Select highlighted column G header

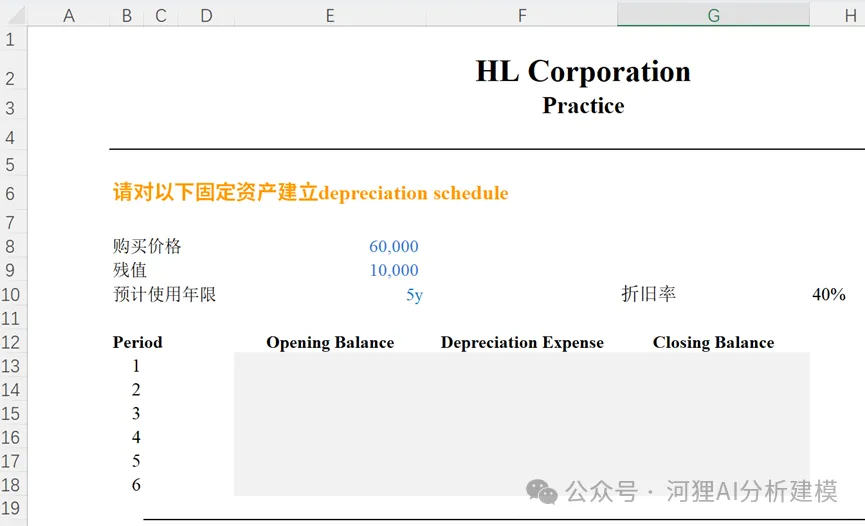pos(713,15)
